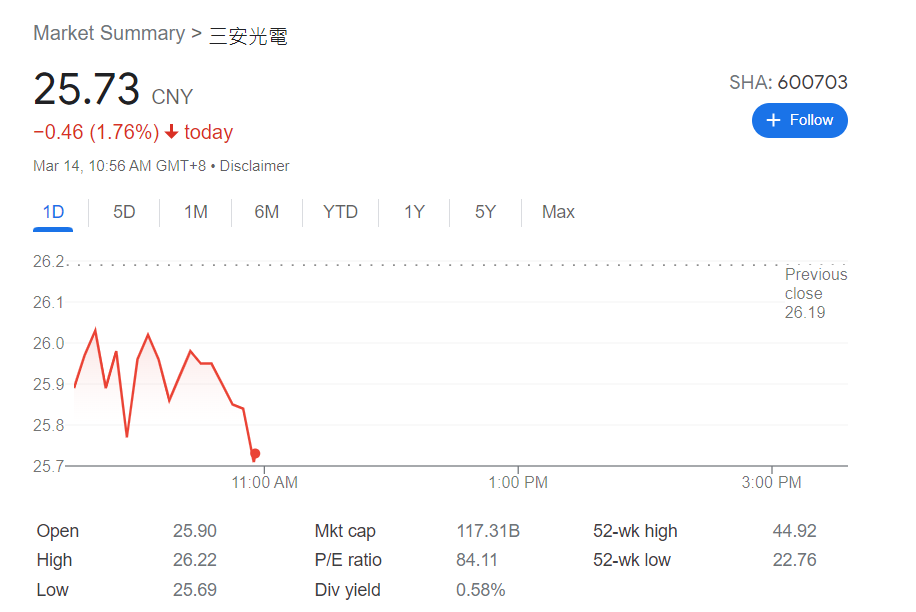Click the 三安光電 stock name
Image resolution: width=916 pixels, height=612 pixels.
248,36
